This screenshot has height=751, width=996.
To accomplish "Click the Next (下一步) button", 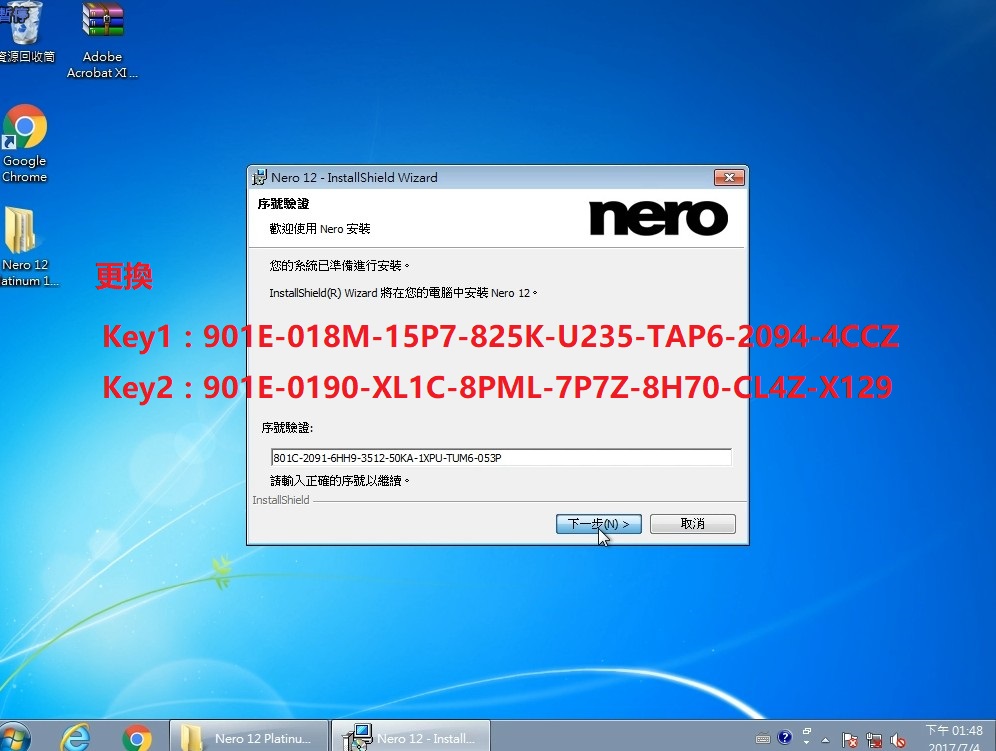I will (x=598, y=524).
